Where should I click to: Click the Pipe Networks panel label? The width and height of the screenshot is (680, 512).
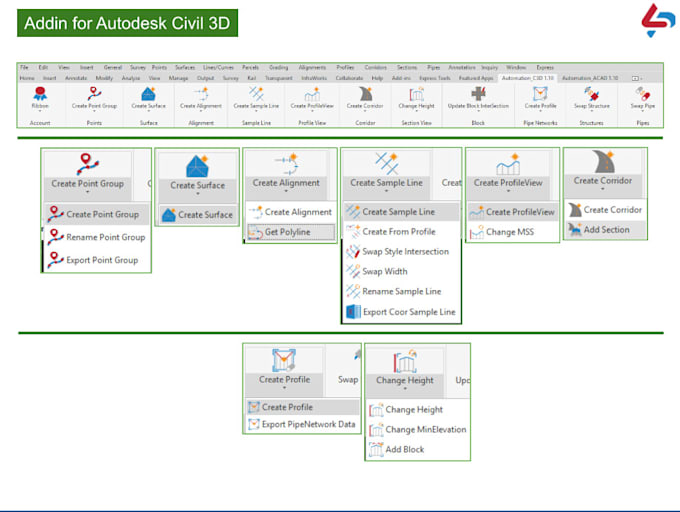point(540,123)
